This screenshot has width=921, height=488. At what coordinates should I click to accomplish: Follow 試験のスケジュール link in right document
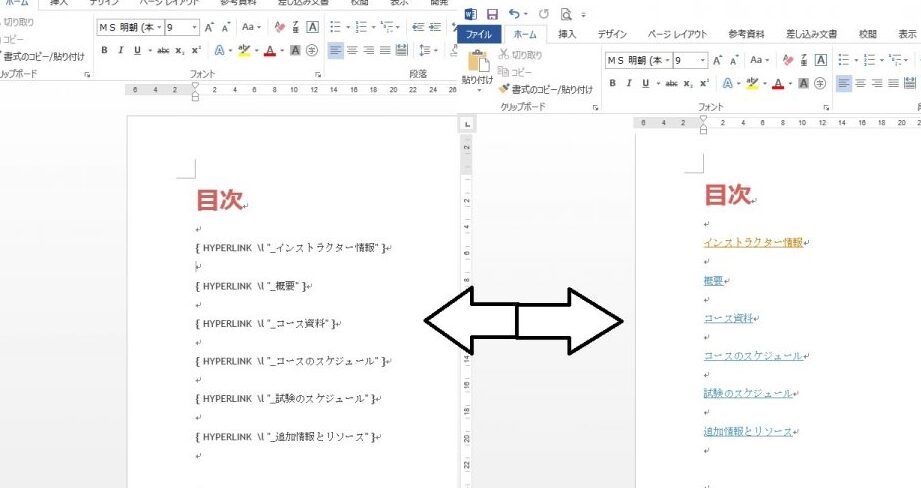pos(748,393)
